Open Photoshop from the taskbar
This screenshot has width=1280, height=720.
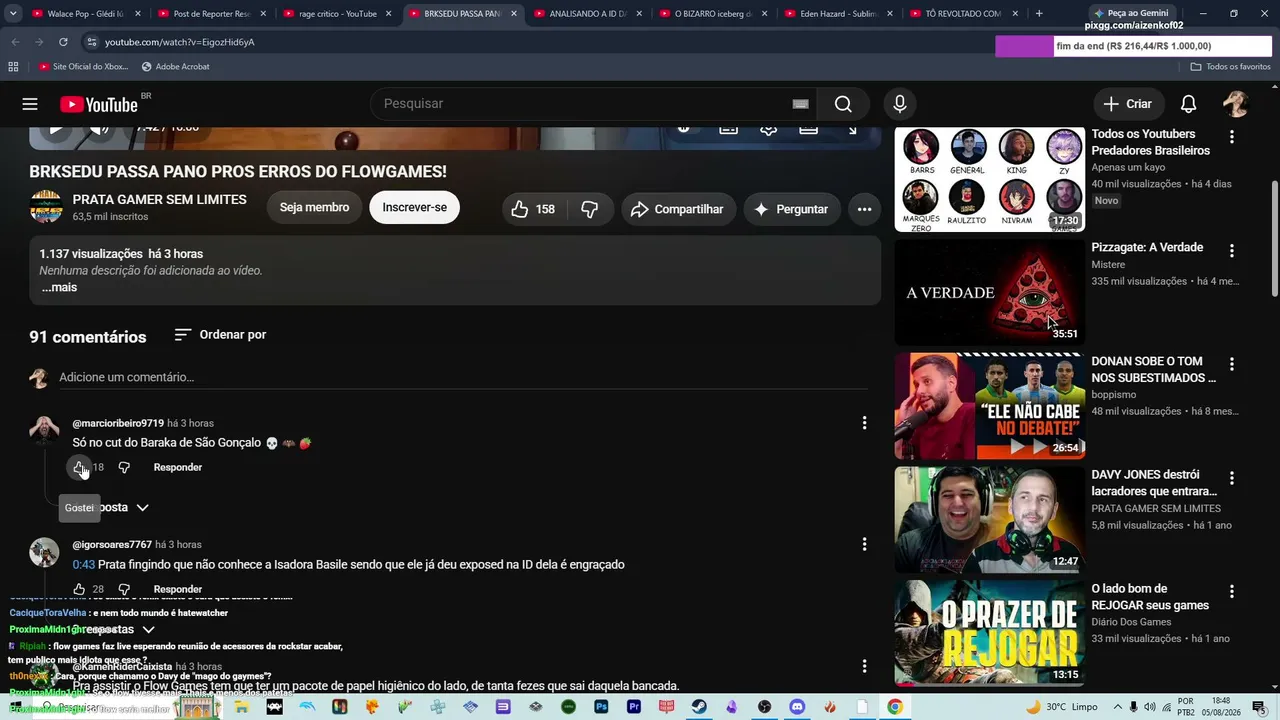tap(601, 707)
